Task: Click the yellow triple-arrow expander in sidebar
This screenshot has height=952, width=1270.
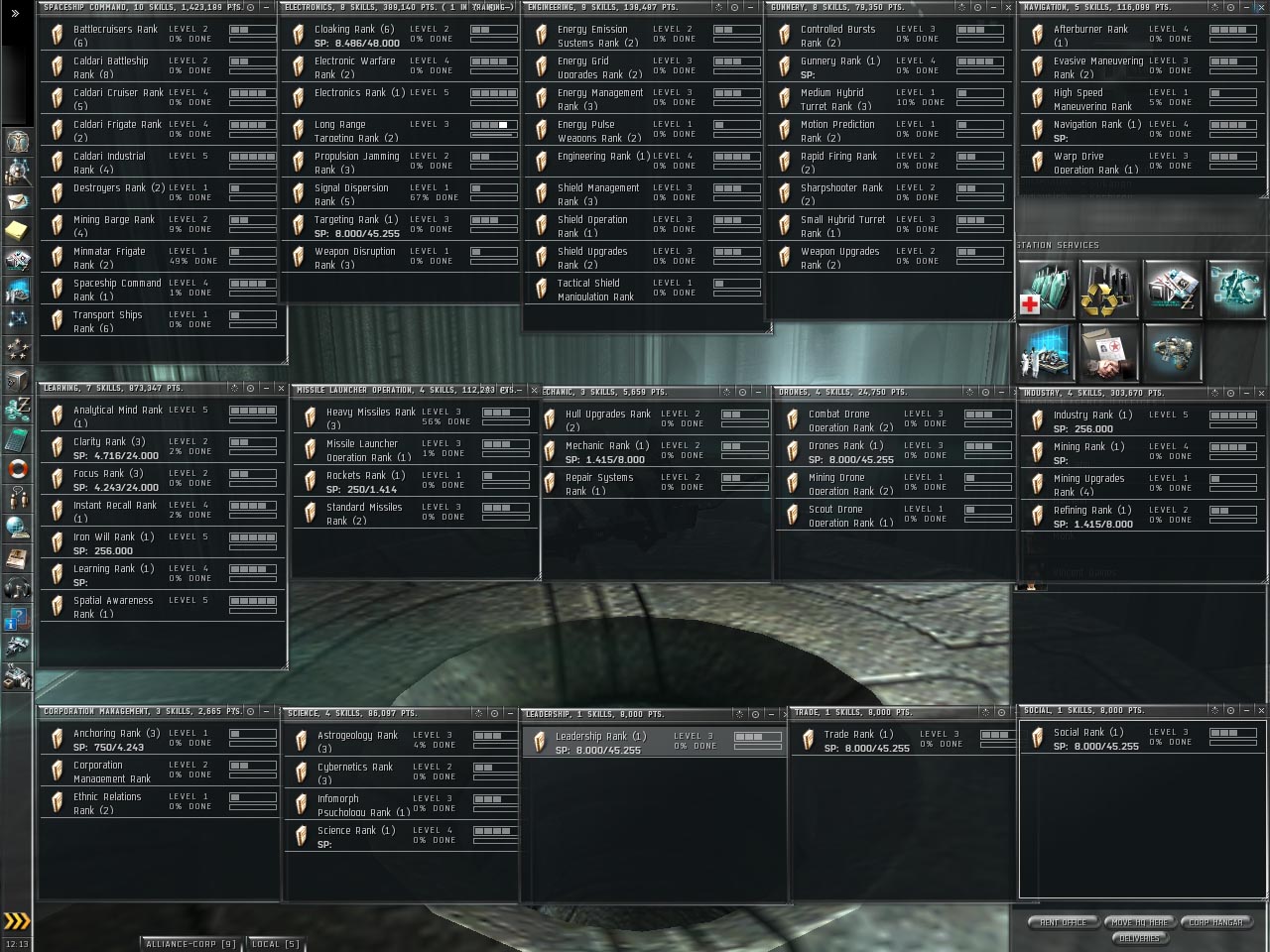Action: point(17,921)
